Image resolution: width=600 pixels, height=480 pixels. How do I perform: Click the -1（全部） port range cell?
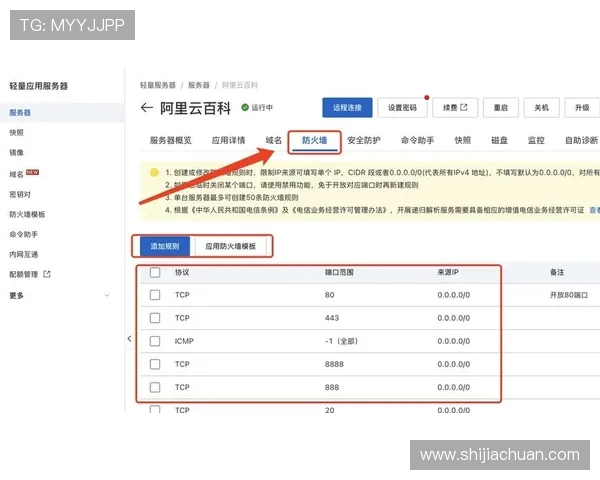coord(341,341)
